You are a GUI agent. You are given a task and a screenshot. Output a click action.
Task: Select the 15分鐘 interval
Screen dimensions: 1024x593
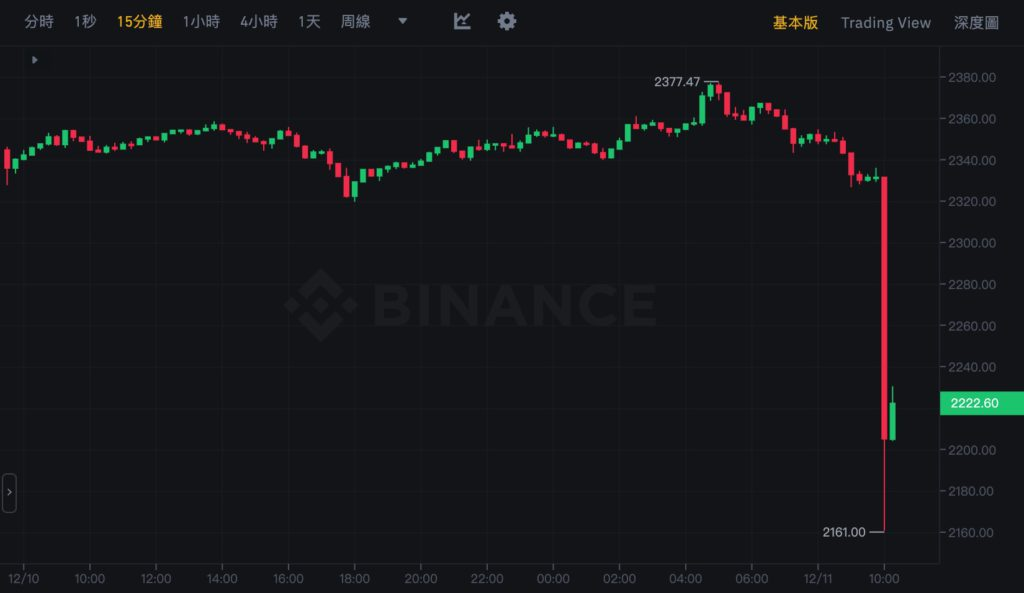point(139,21)
